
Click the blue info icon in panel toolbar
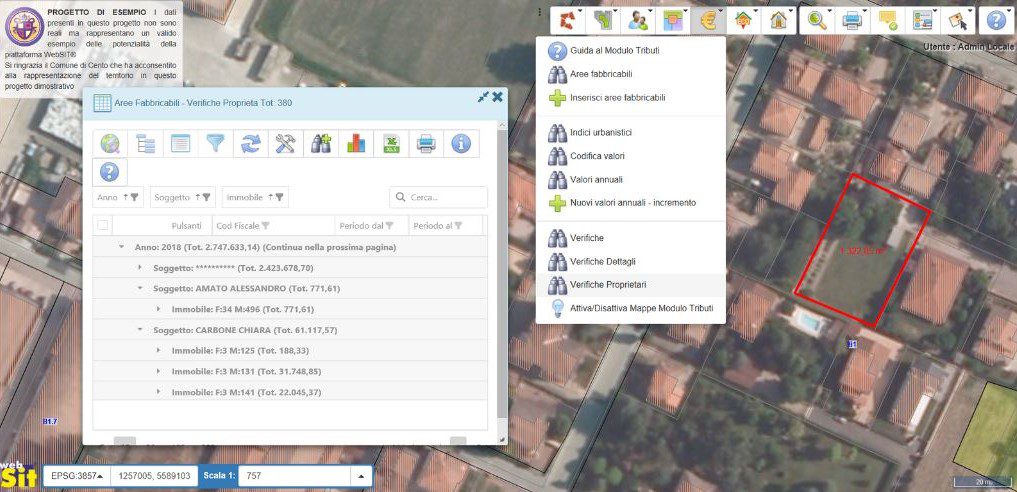pyautogui.click(x=461, y=144)
